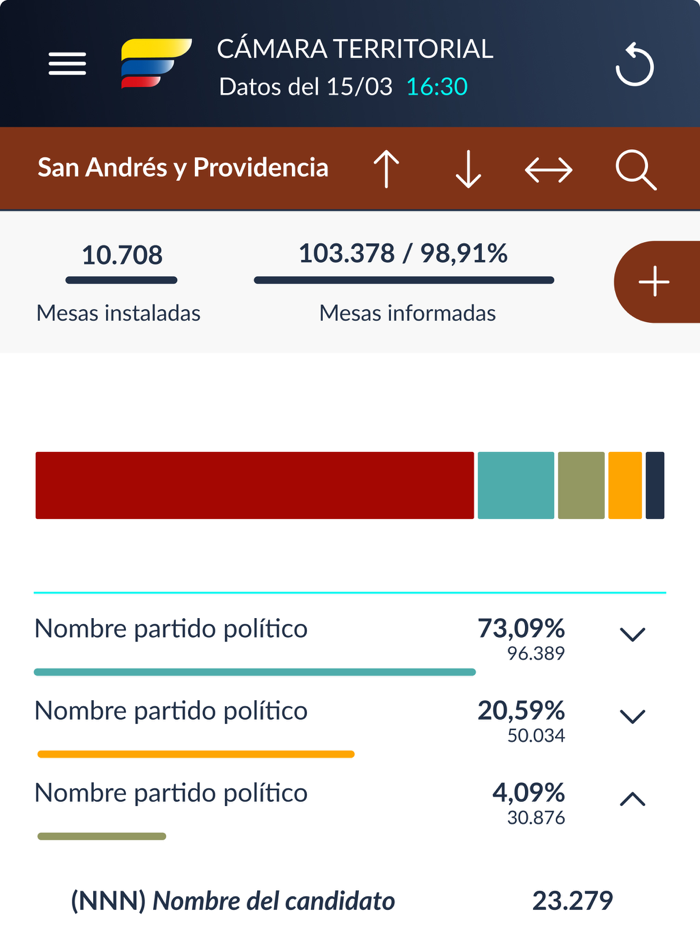
Task: Expand the first party results row
Action: point(631,634)
